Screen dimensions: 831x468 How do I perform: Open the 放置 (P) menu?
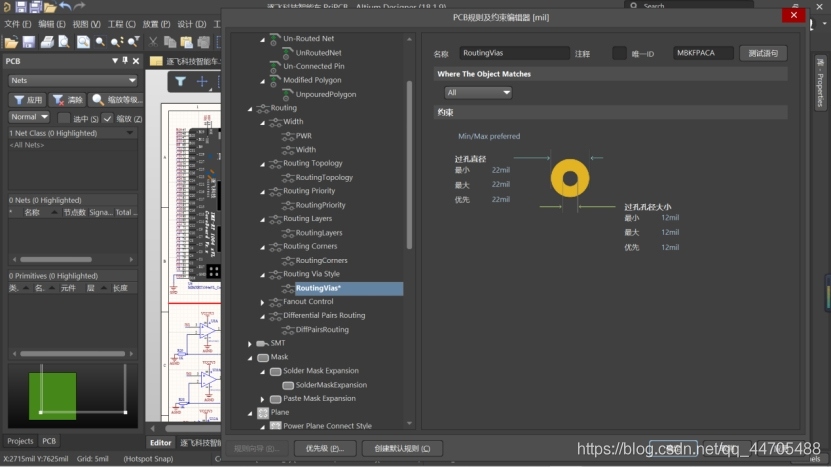[156, 24]
